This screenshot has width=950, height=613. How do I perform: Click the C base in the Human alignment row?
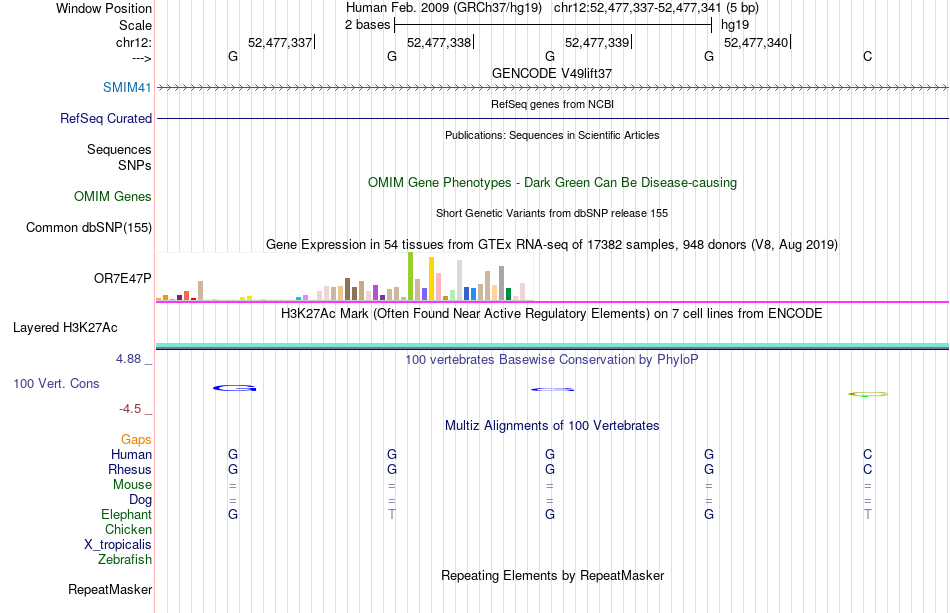[868, 454]
